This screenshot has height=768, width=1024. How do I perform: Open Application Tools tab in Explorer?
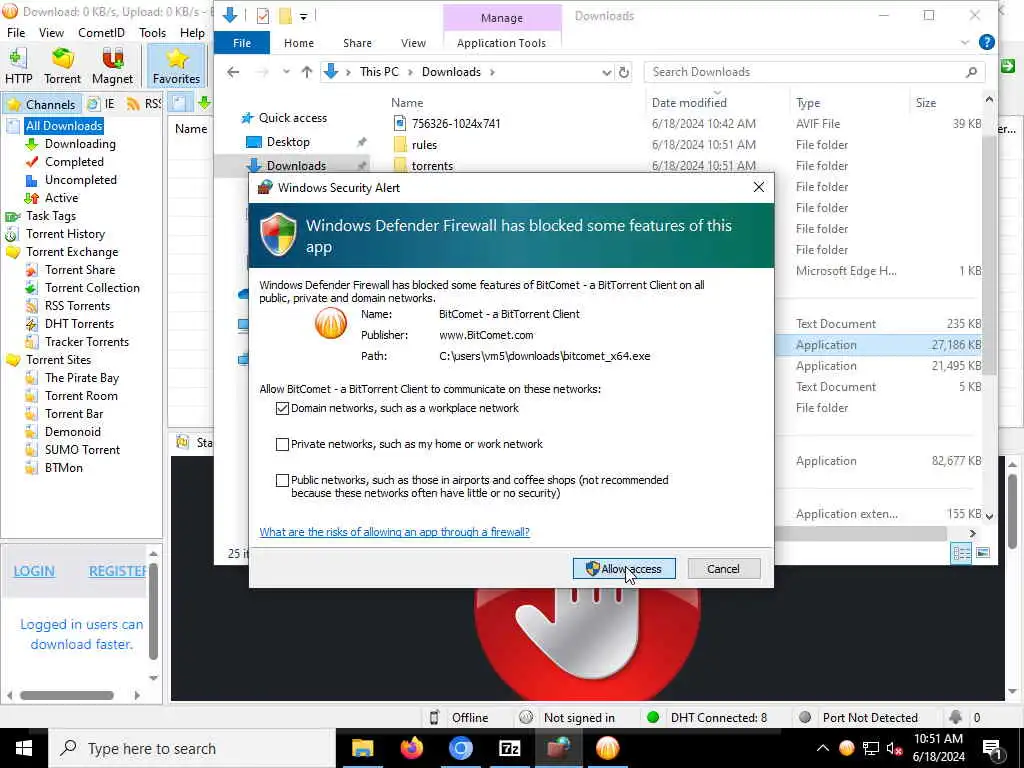[501, 43]
